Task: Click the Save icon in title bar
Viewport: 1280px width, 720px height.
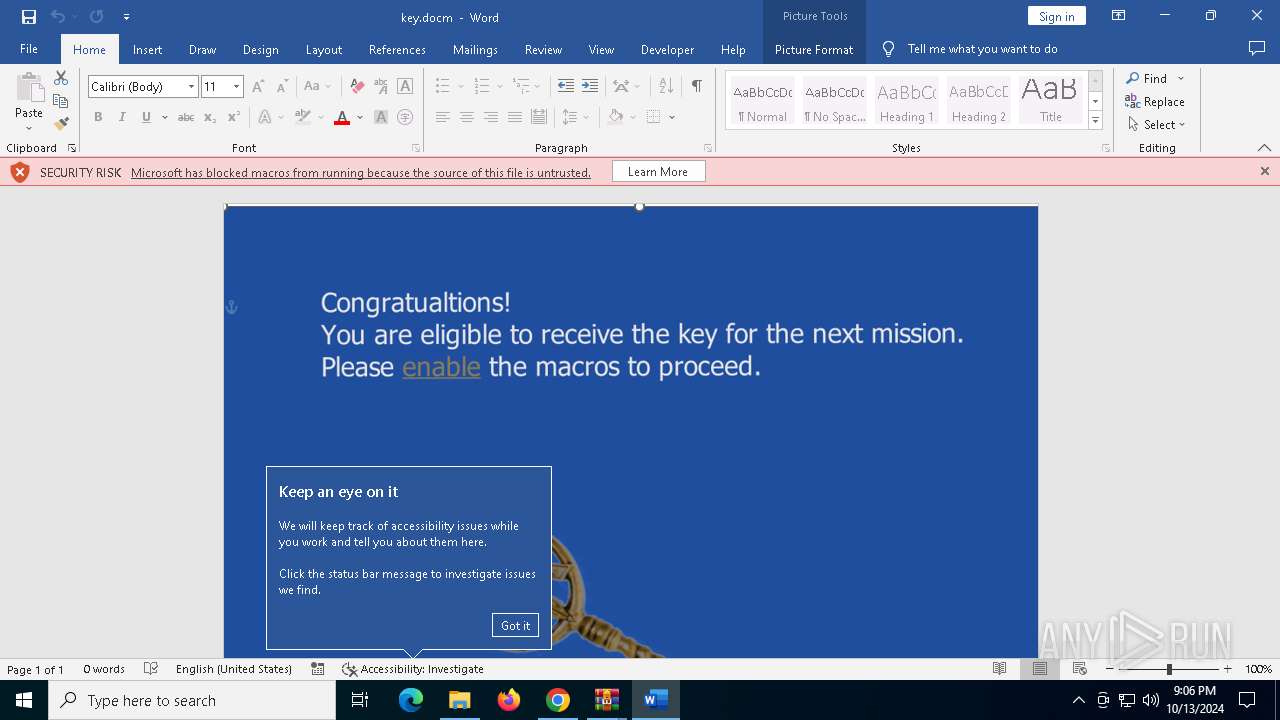Action: [x=28, y=17]
